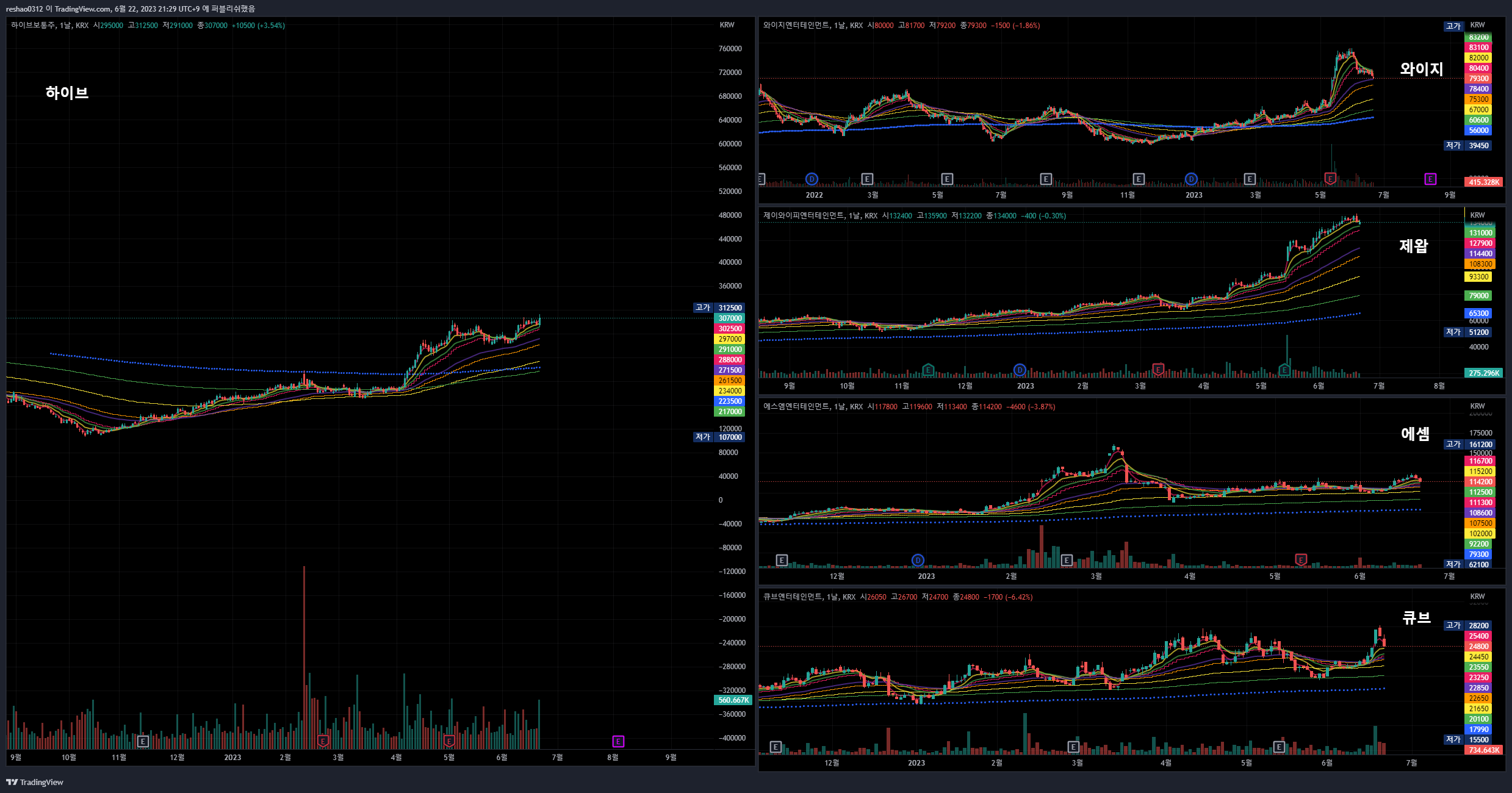This screenshot has height=793, width=1512.
Task: Click the D dividend marker near 2023 on 와이지 chart
Action: (x=1191, y=179)
